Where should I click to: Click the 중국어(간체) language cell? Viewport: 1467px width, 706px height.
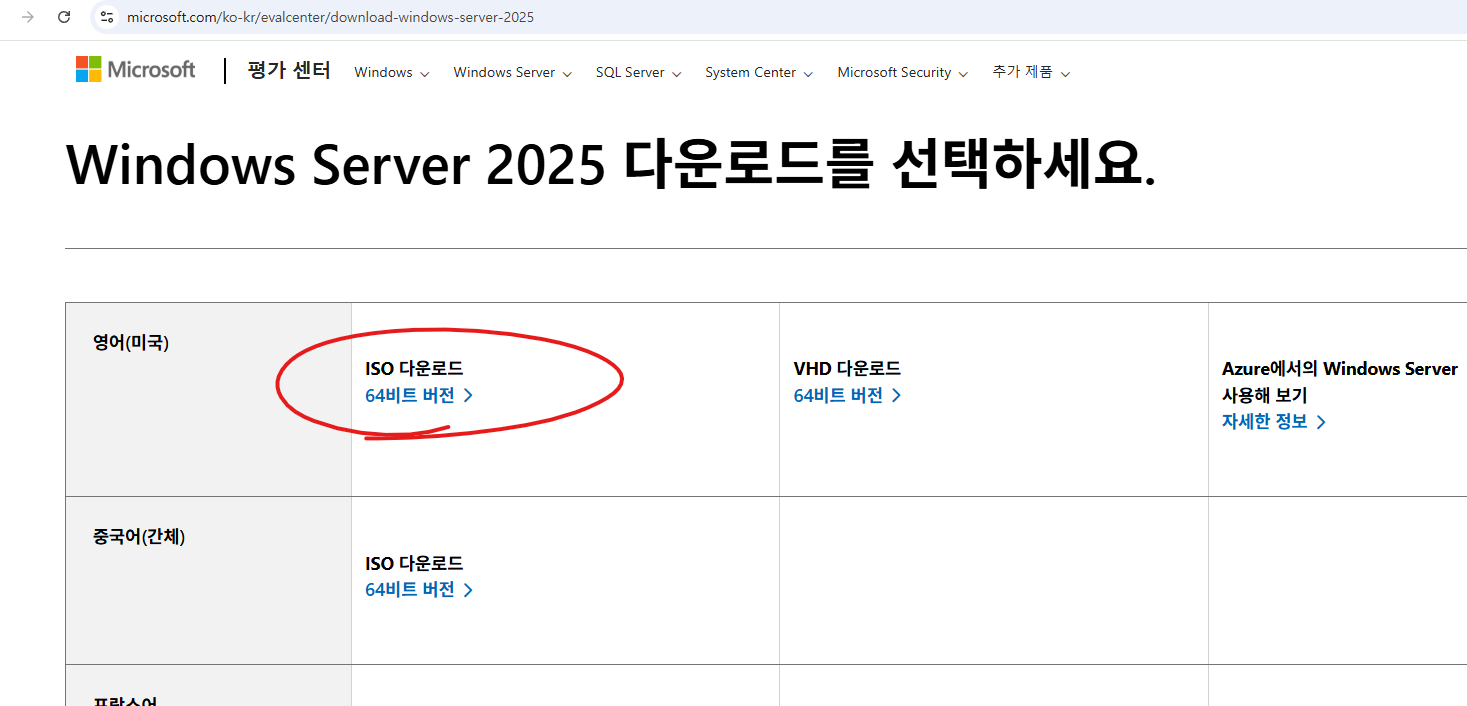click(x=208, y=580)
